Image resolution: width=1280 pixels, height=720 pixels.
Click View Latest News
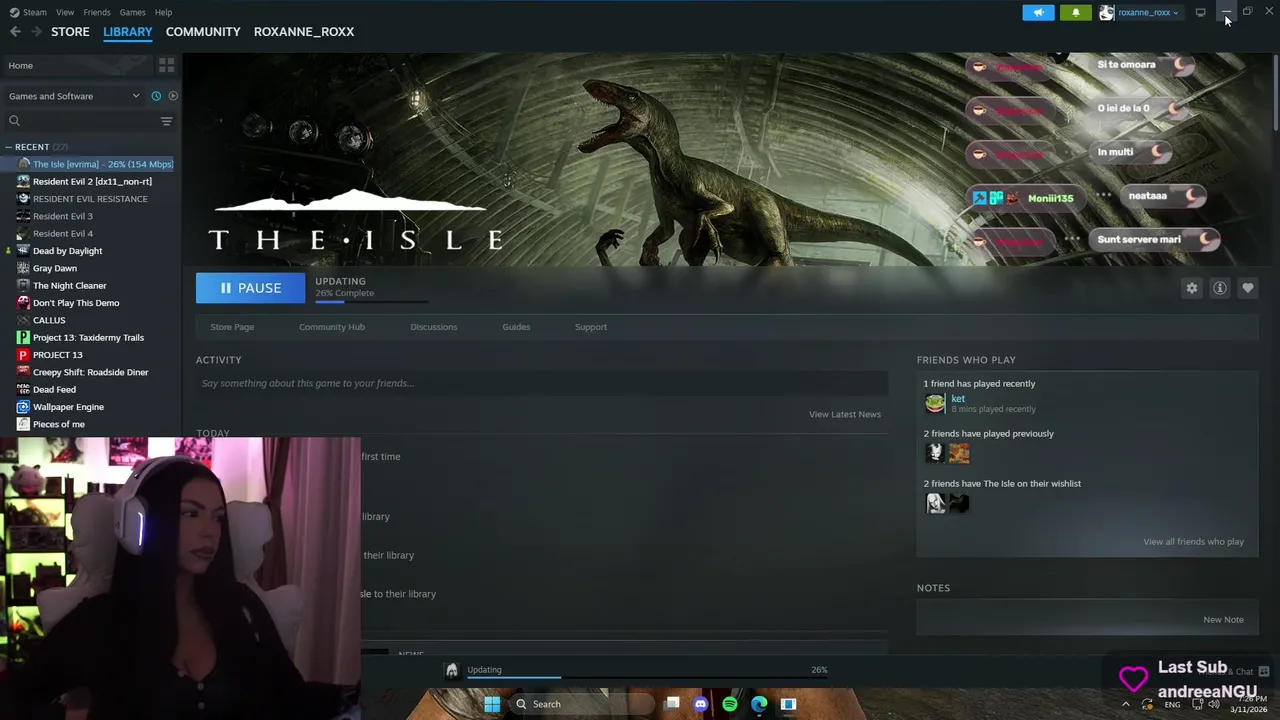coord(845,414)
